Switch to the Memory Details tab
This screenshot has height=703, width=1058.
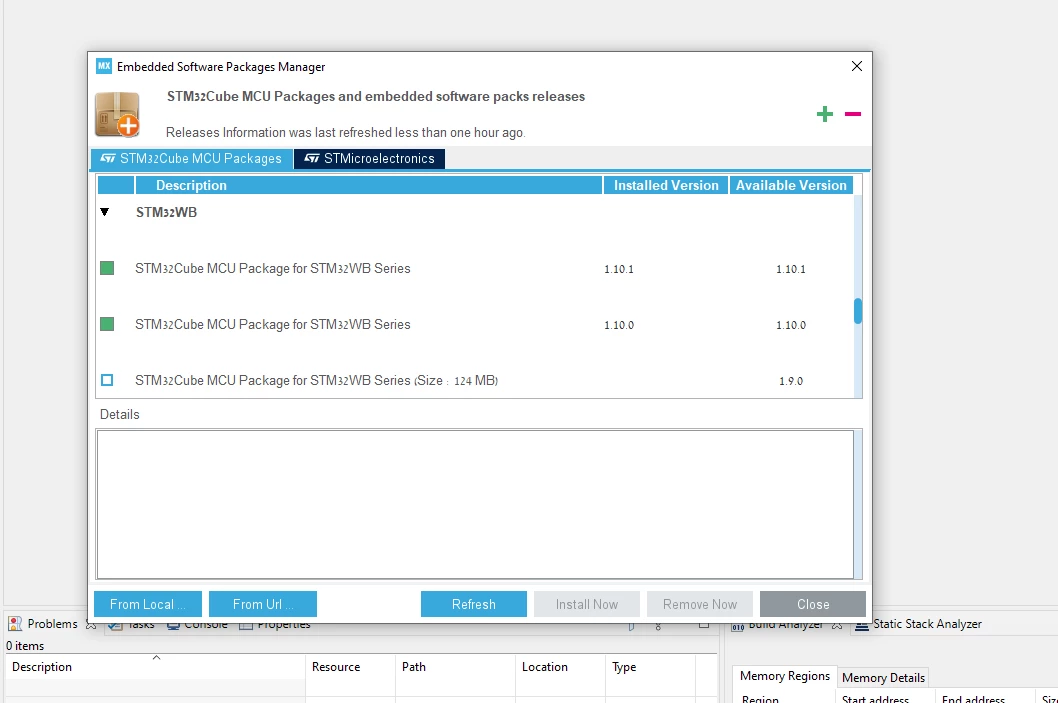pos(883,677)
